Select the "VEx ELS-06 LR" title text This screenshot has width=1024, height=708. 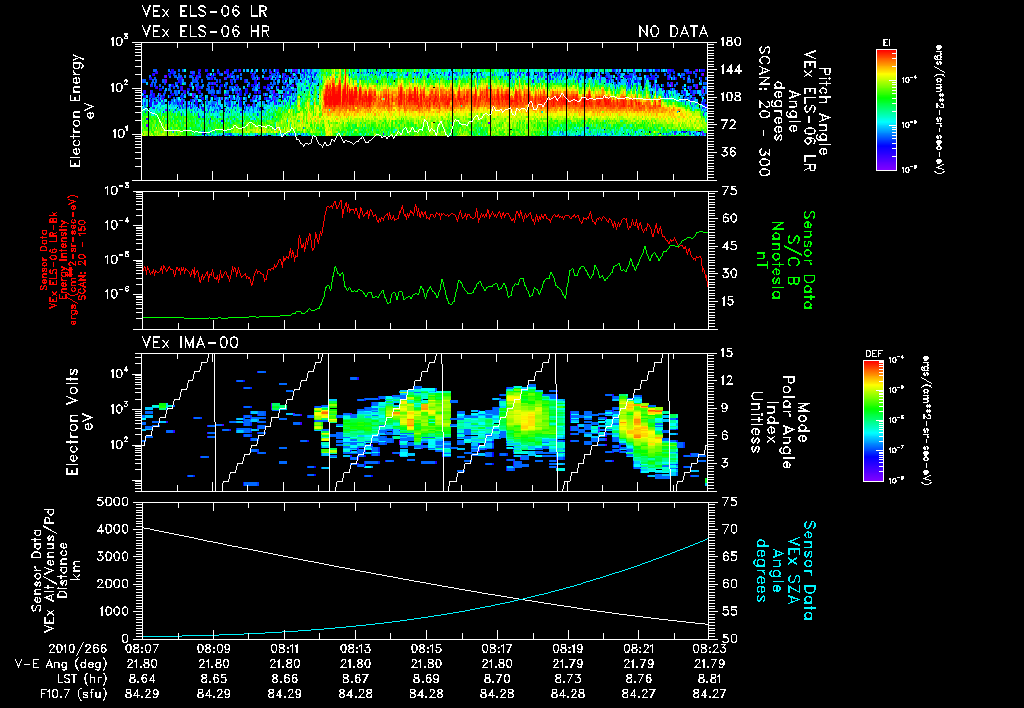tap(204, 12)
